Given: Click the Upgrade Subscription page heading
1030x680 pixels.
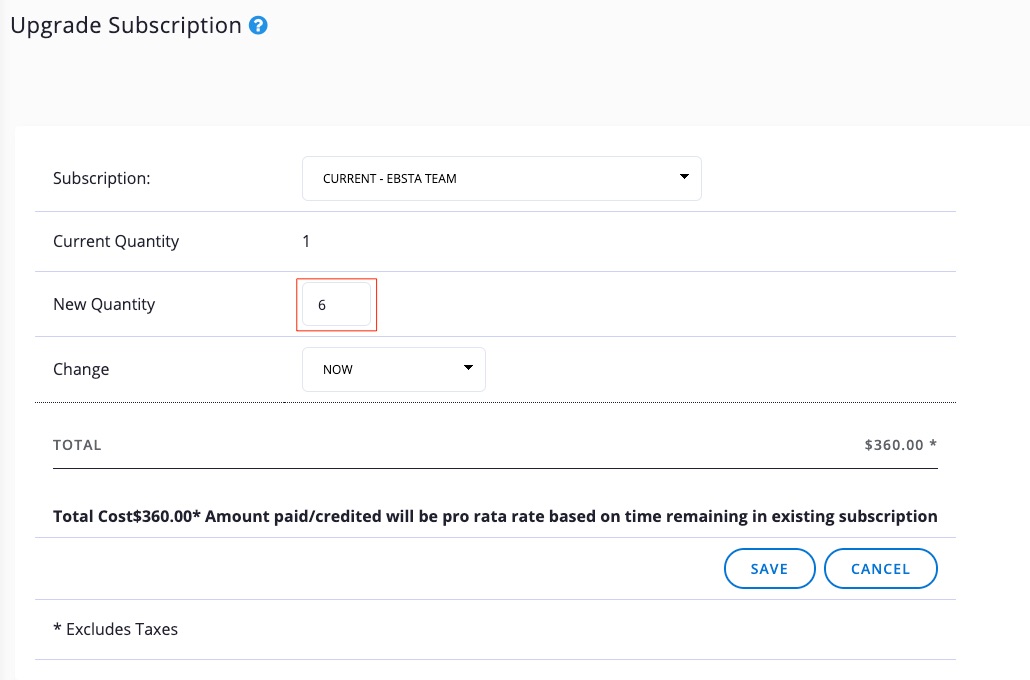Looking at the screenshot, I should 126,26.
